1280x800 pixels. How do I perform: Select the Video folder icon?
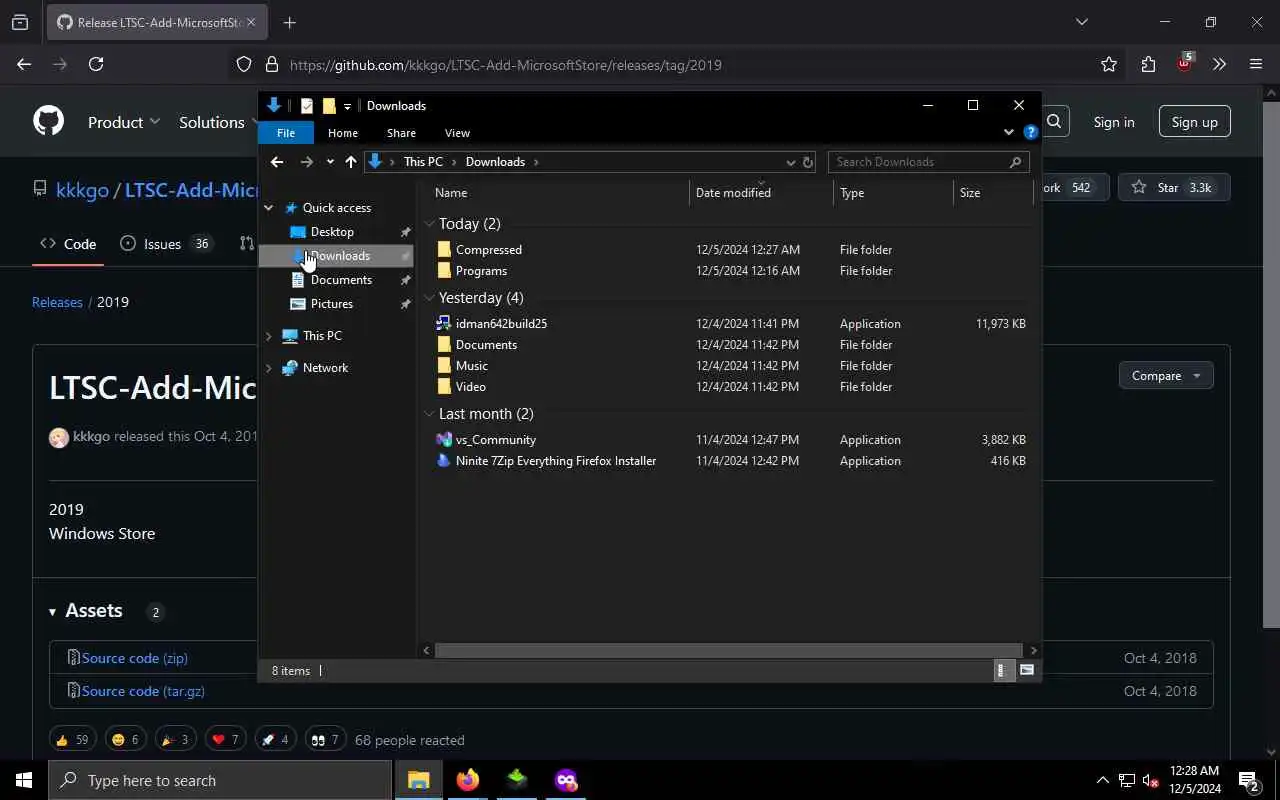pyautogui.click(x=444, y=387)
